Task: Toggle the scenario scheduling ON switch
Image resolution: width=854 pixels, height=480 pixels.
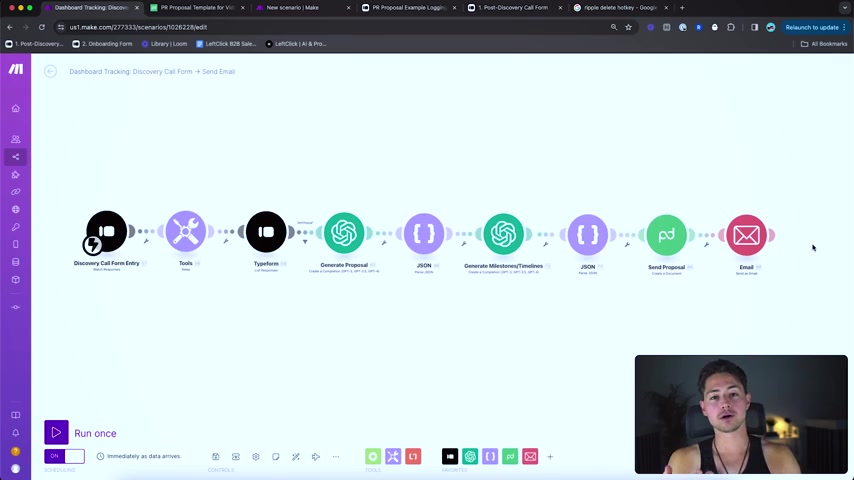Action: [64, 456]
